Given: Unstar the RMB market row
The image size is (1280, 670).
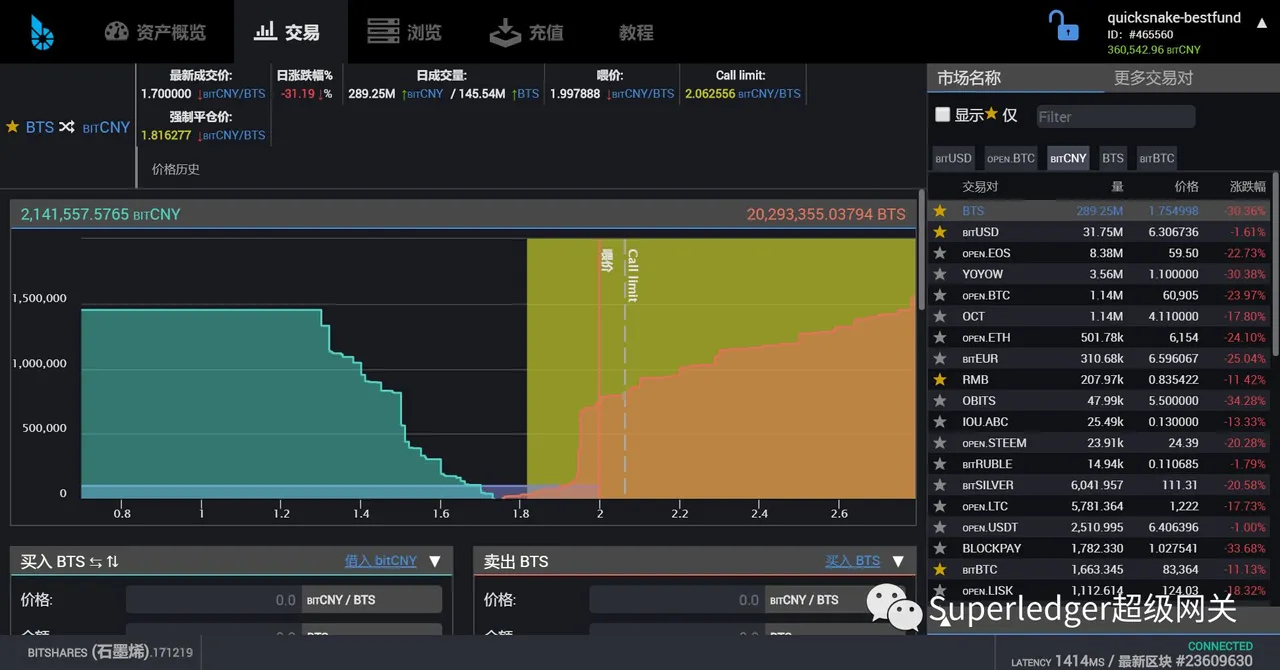Looking at the screenshot, I should point(940,379).
